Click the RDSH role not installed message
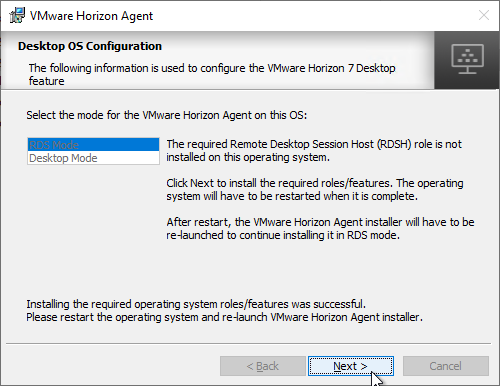Viewport: 500px width, 386px height. (x=314, y=150)
